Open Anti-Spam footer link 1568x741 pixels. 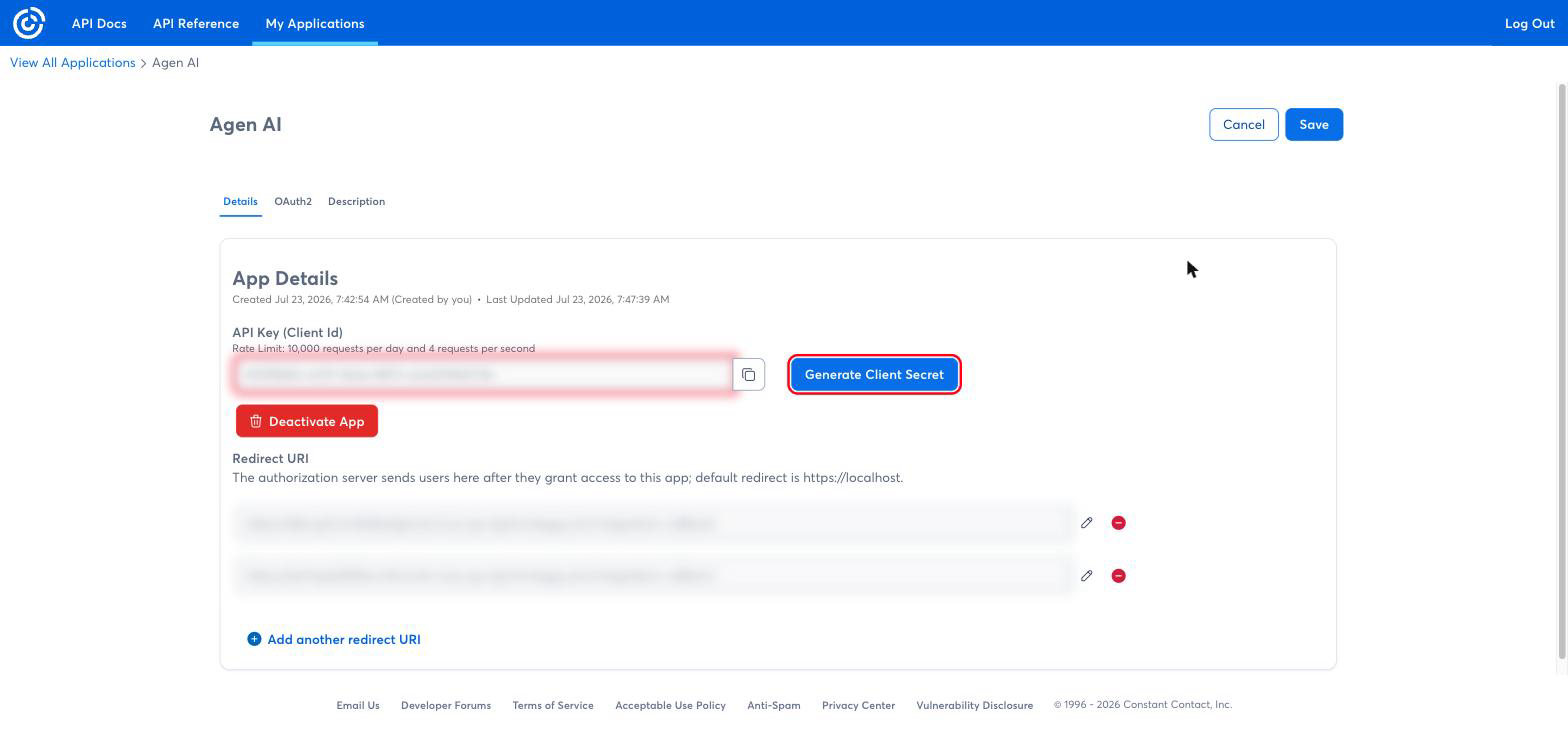pyautogui.click(x=774, y=705)
